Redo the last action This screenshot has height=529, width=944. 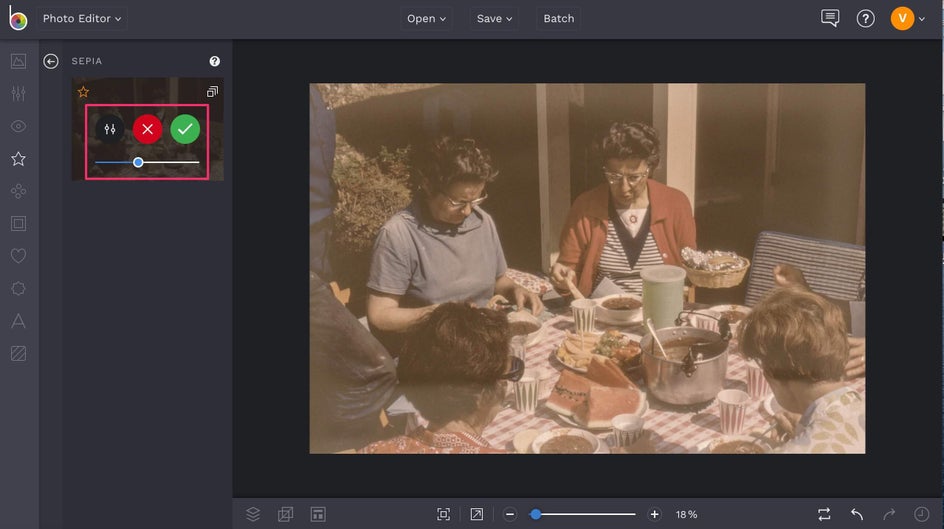(x=889, y=514)
